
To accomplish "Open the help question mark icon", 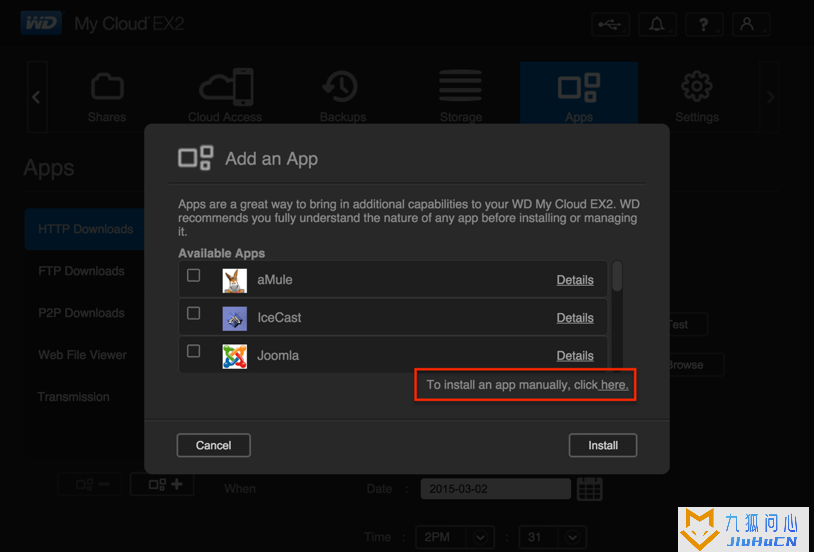I will click(x=704, y=24).
